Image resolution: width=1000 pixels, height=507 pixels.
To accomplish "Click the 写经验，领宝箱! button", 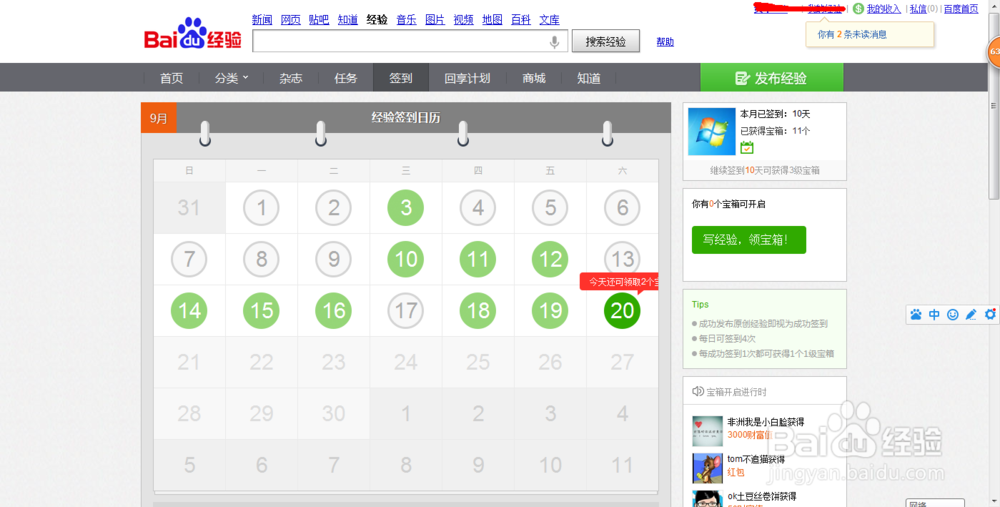I will (749, 240).
